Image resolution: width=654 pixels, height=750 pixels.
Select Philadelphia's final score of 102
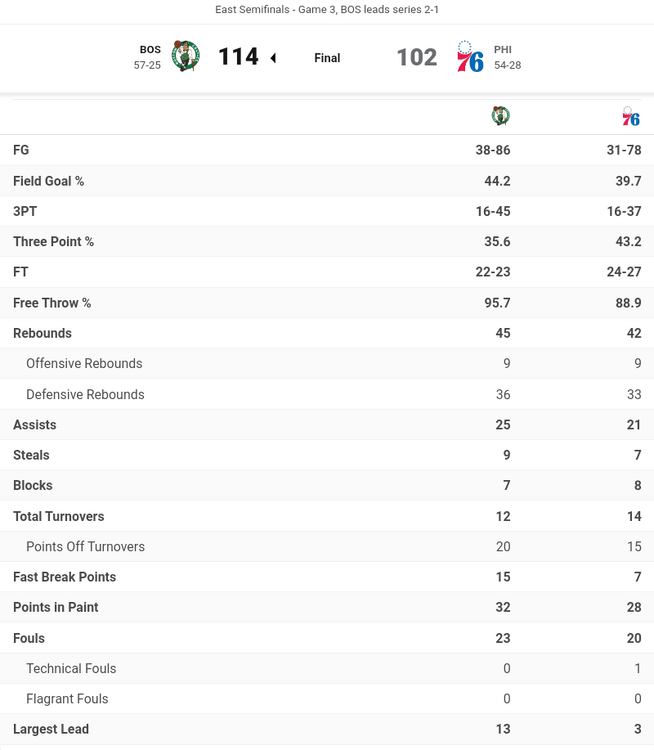click(x=416, y=57)
